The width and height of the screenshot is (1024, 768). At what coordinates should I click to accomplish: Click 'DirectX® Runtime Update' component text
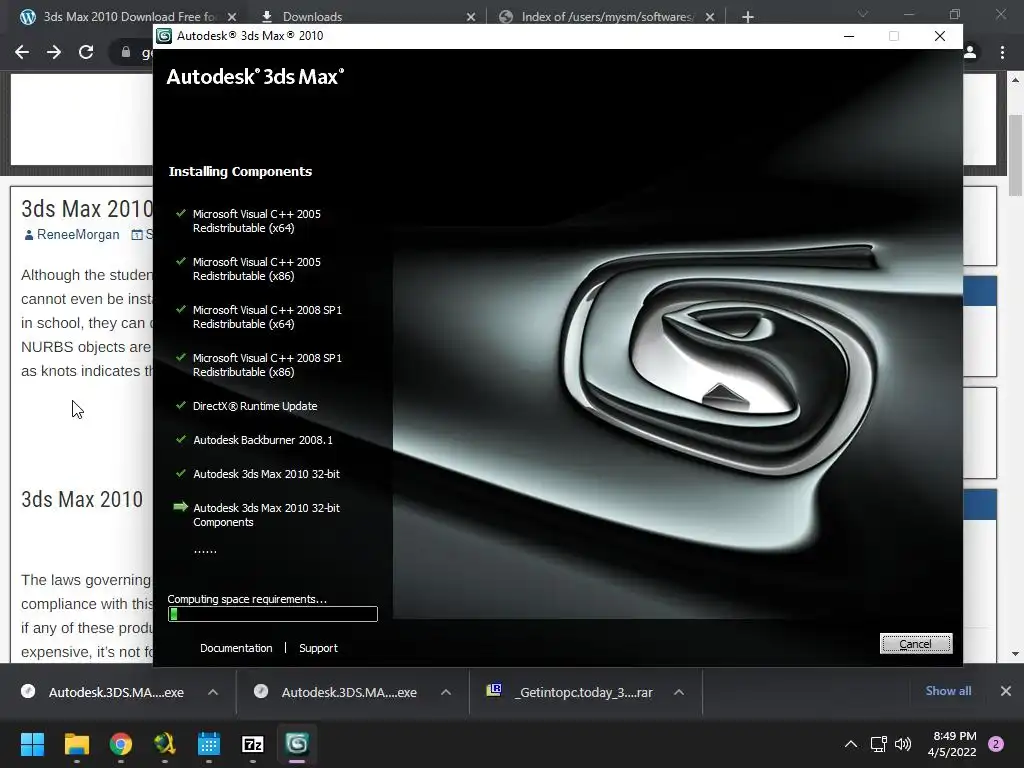[x=255, y=406]
